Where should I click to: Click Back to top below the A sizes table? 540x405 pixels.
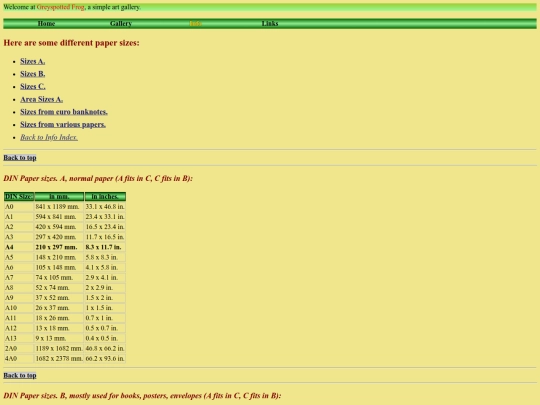tap(20, 375)
